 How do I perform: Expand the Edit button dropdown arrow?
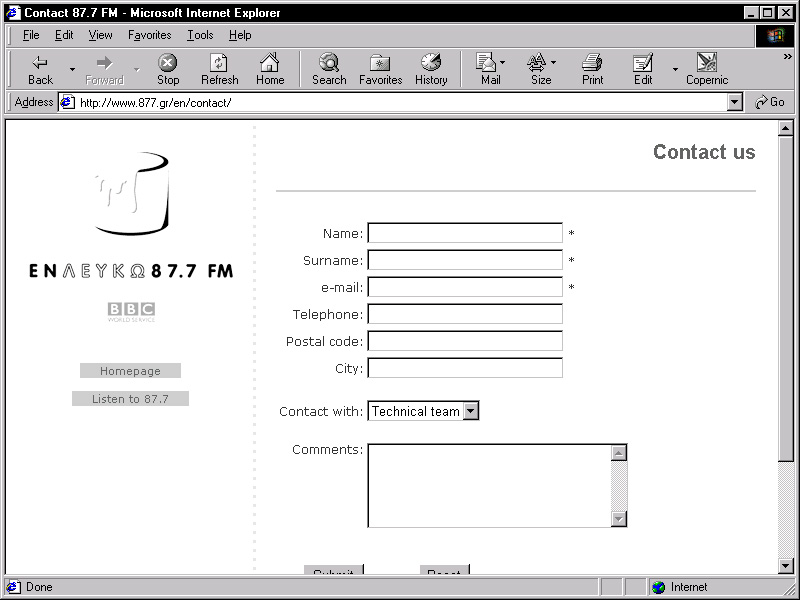pos(675,69)
